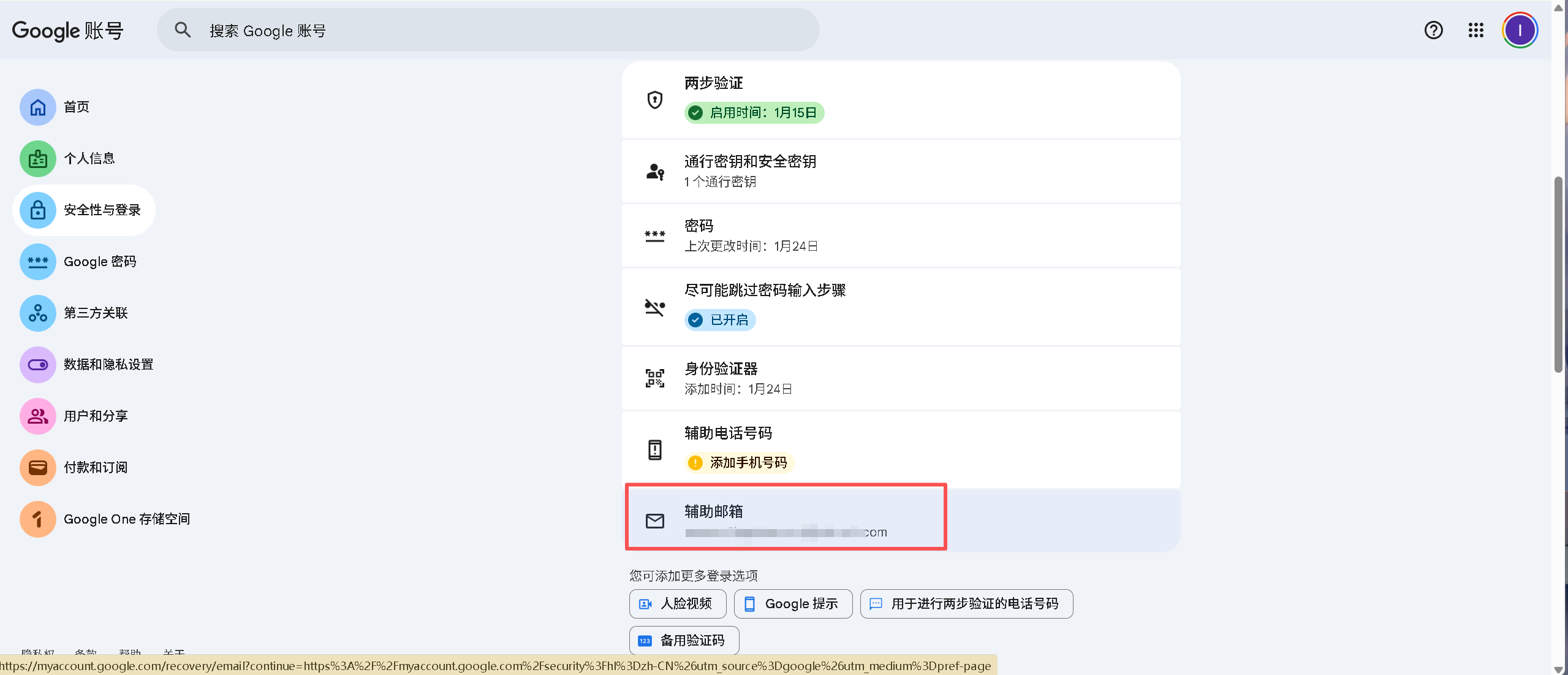
Task: Click the 辅助邮箱 envelope icon
Action: pyautogui.click(x=655, y=521)
